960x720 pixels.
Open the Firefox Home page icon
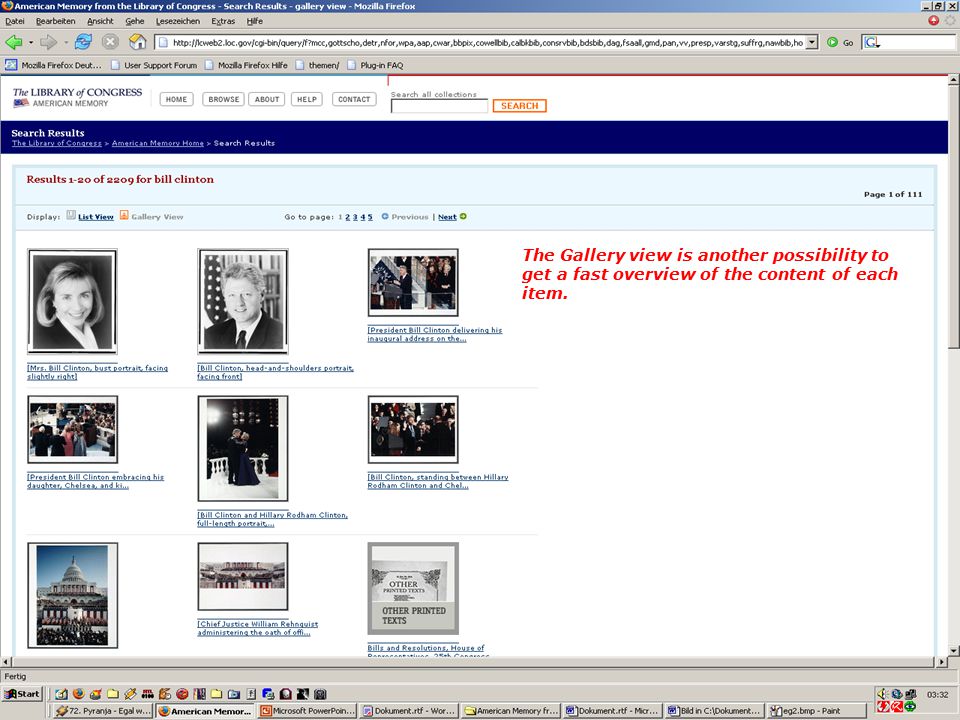[x=138, y=42]
